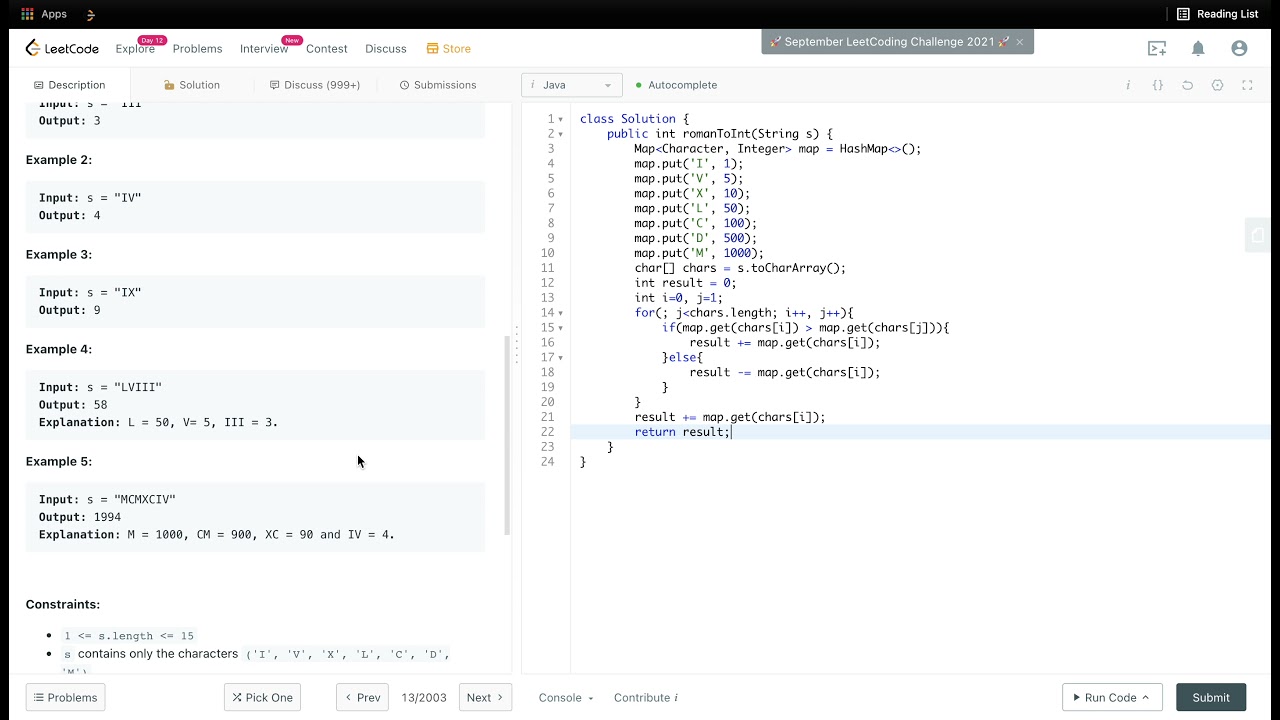
Task: Collapse the class Solution fold arrow
Action: (561, 119)
